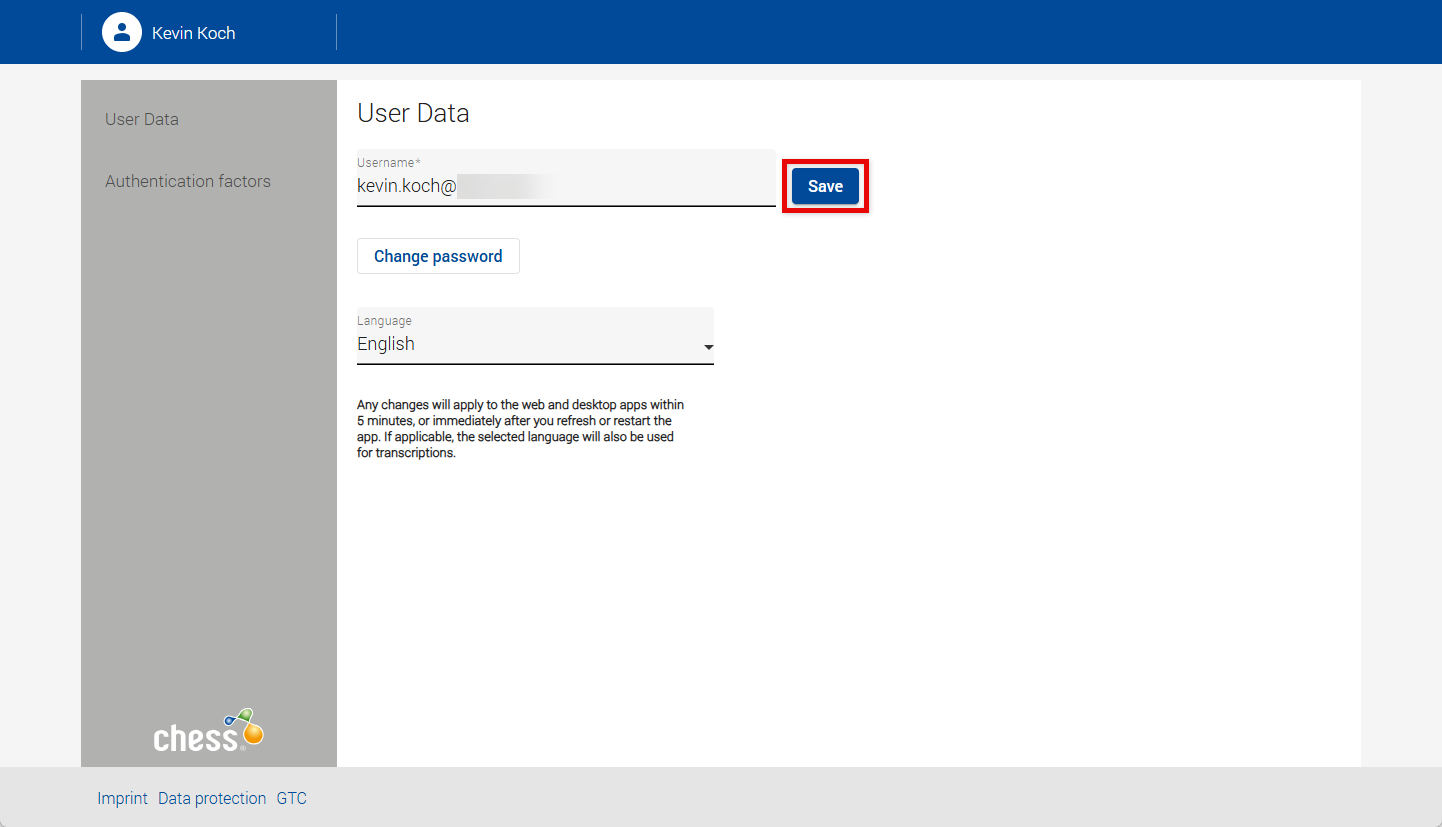Image resolution: width=1442 pixels, height=827 pixels.
Task: Click the Username field label
Action: pos(385,162)
